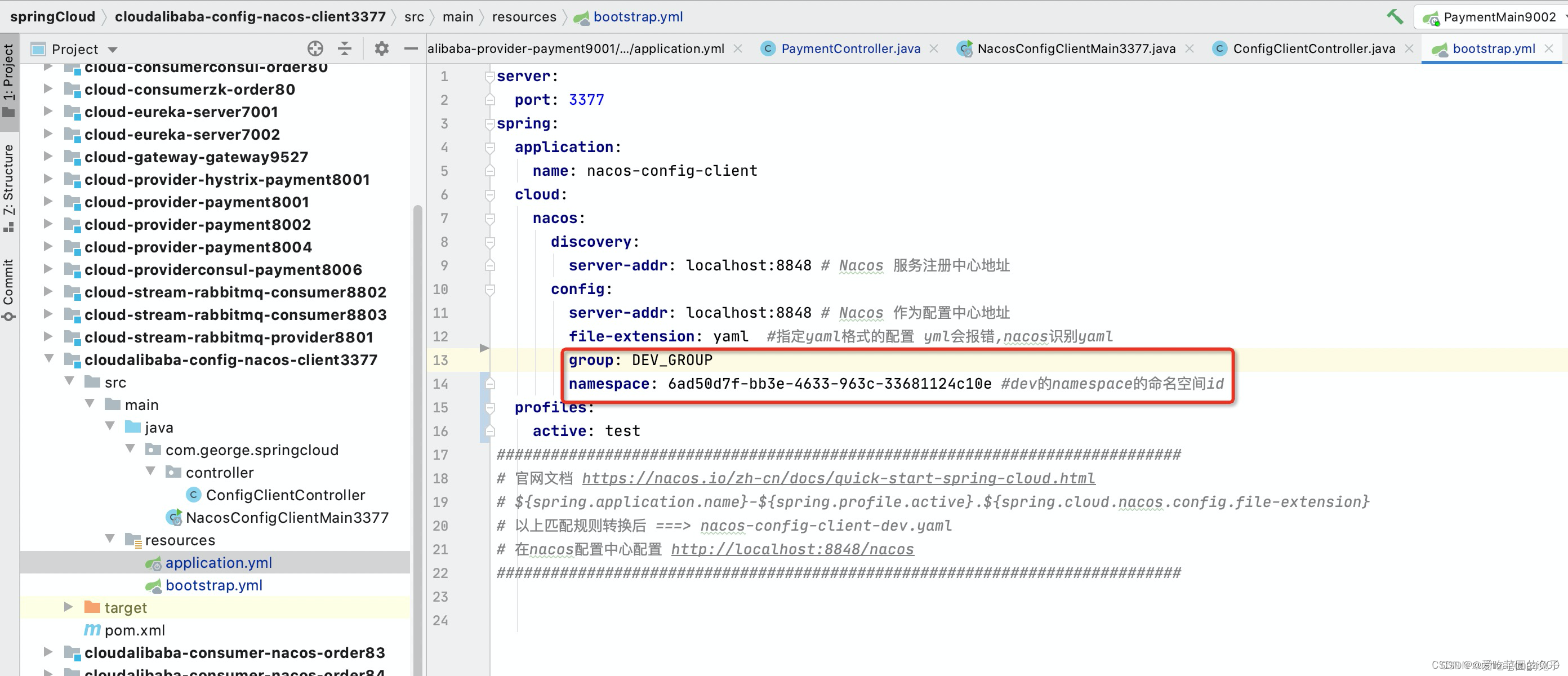1568x676 pixels.
Task: Expand cloud-provider-hystrix-payment8001 module
Action: coord(48,179)
